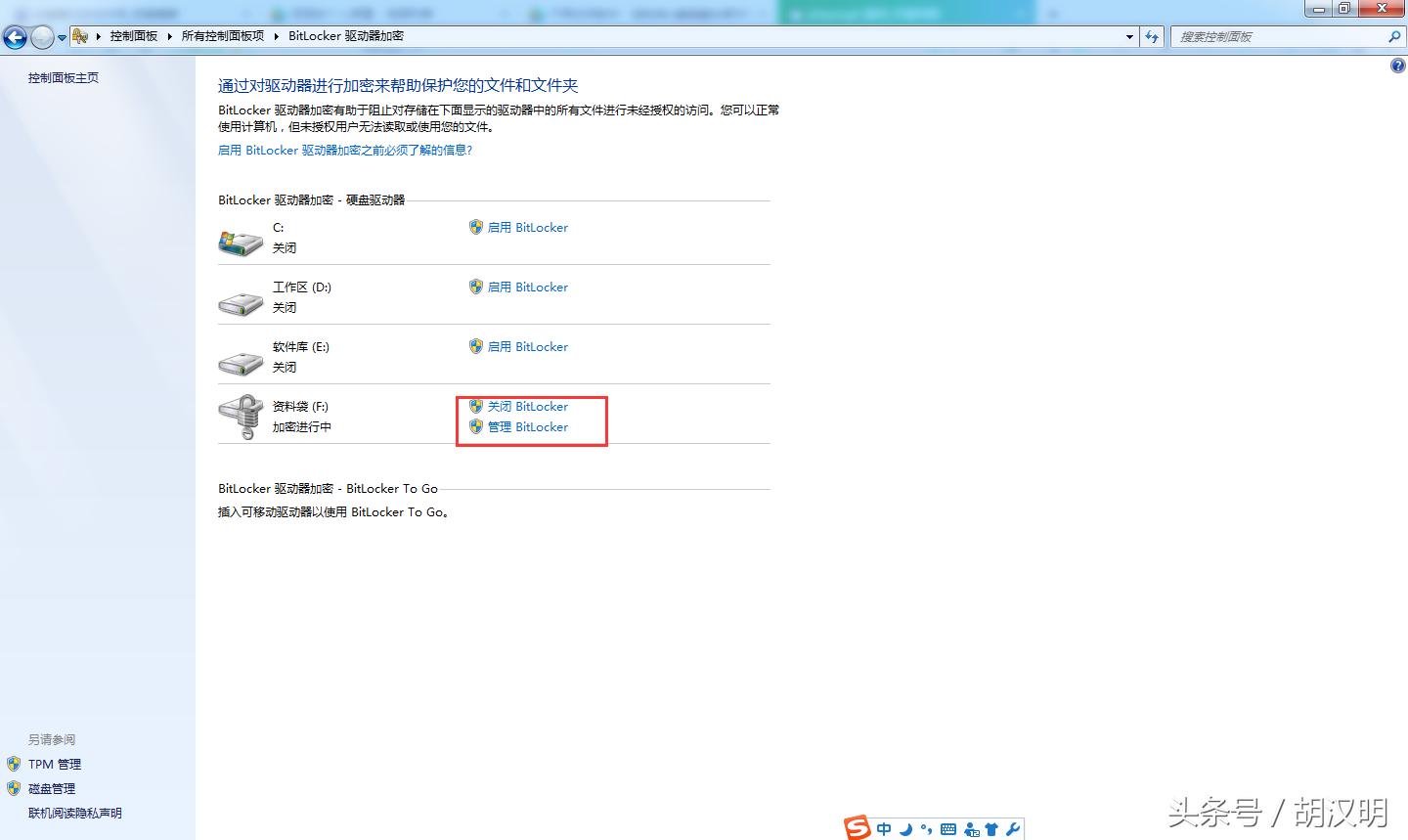The image size is (1408, 840).
Task: Click the TPM 管理 shield icon
Action: point(13,764)
